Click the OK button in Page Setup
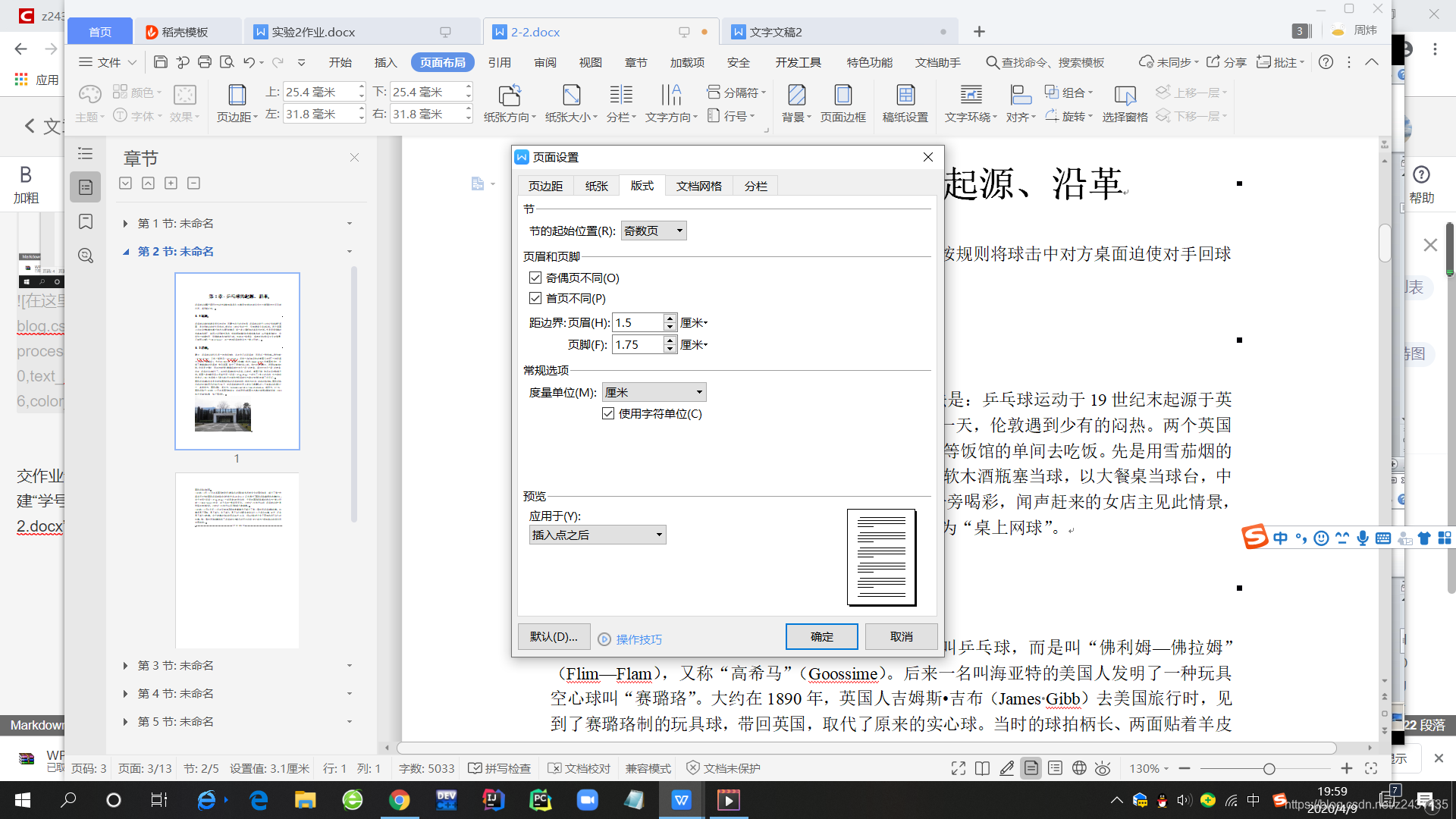 [x=822, y=637]
